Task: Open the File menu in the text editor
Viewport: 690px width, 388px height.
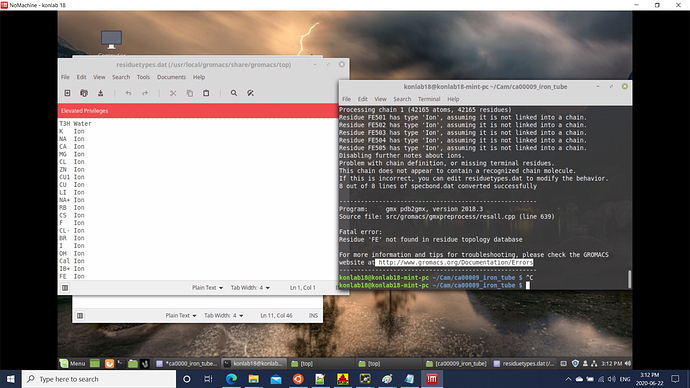Action: click(65, 77)
